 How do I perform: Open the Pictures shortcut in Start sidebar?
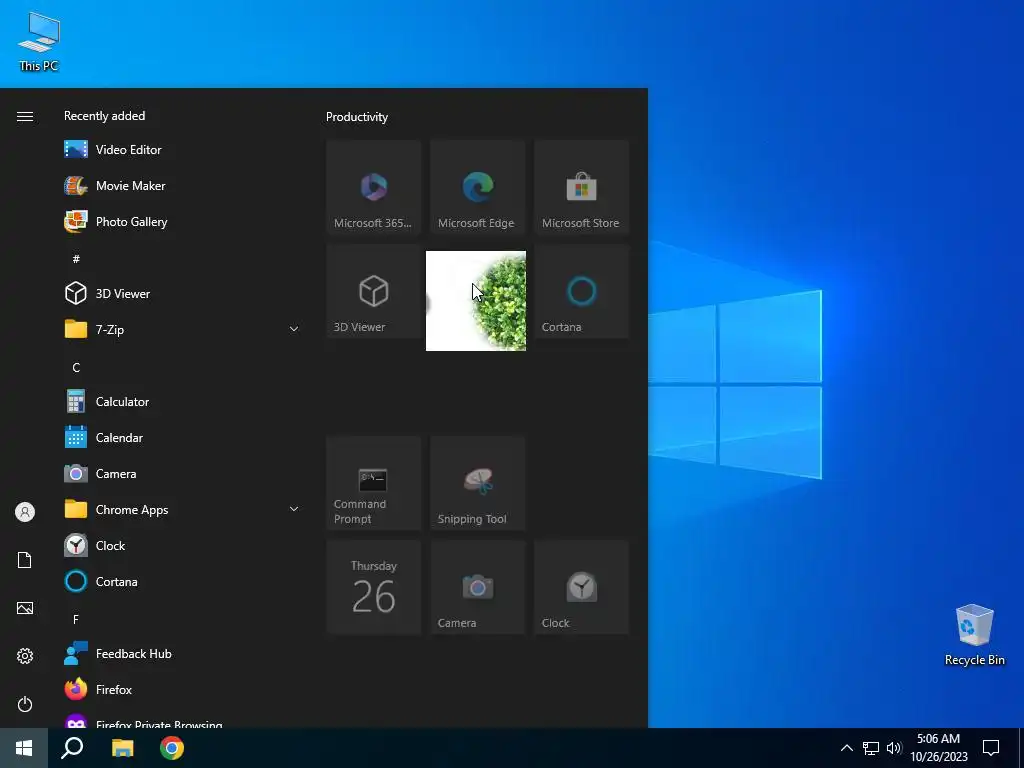(25, 608)
